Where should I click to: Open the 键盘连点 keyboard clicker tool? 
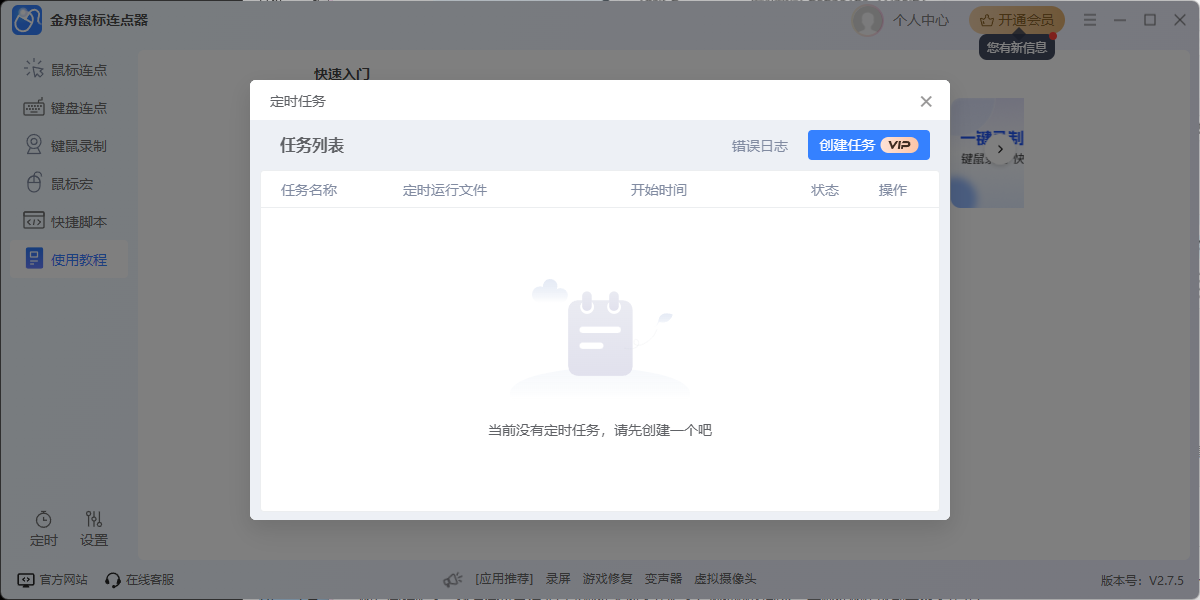[x=70, y=106]
